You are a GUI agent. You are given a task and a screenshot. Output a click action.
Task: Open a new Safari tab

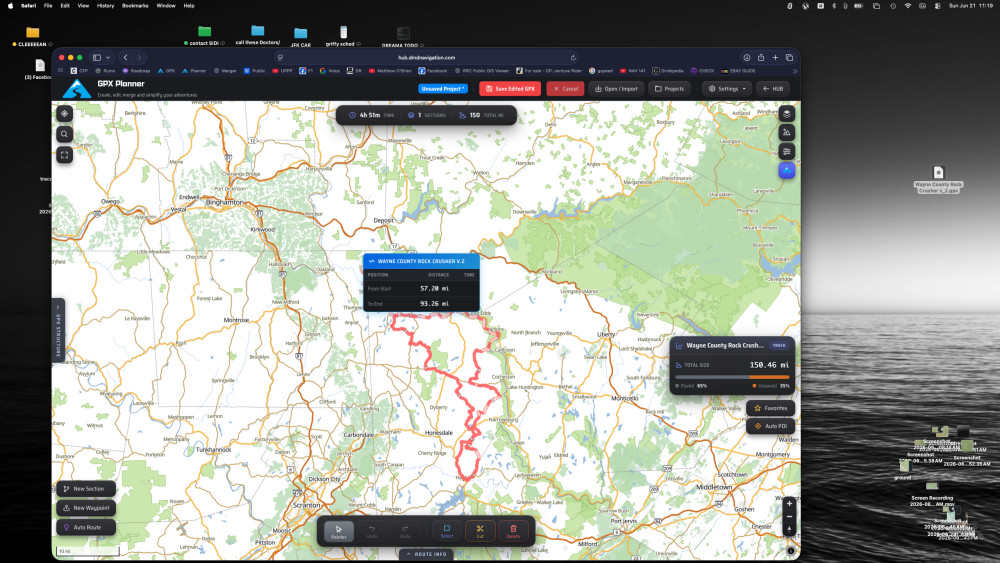(775, 57)
